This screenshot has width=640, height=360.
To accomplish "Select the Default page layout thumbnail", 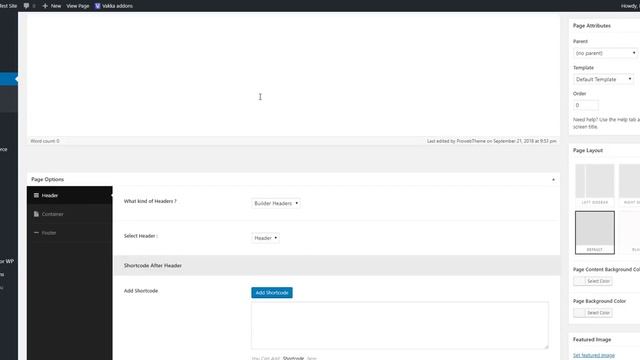I will (x=595, y=232).
